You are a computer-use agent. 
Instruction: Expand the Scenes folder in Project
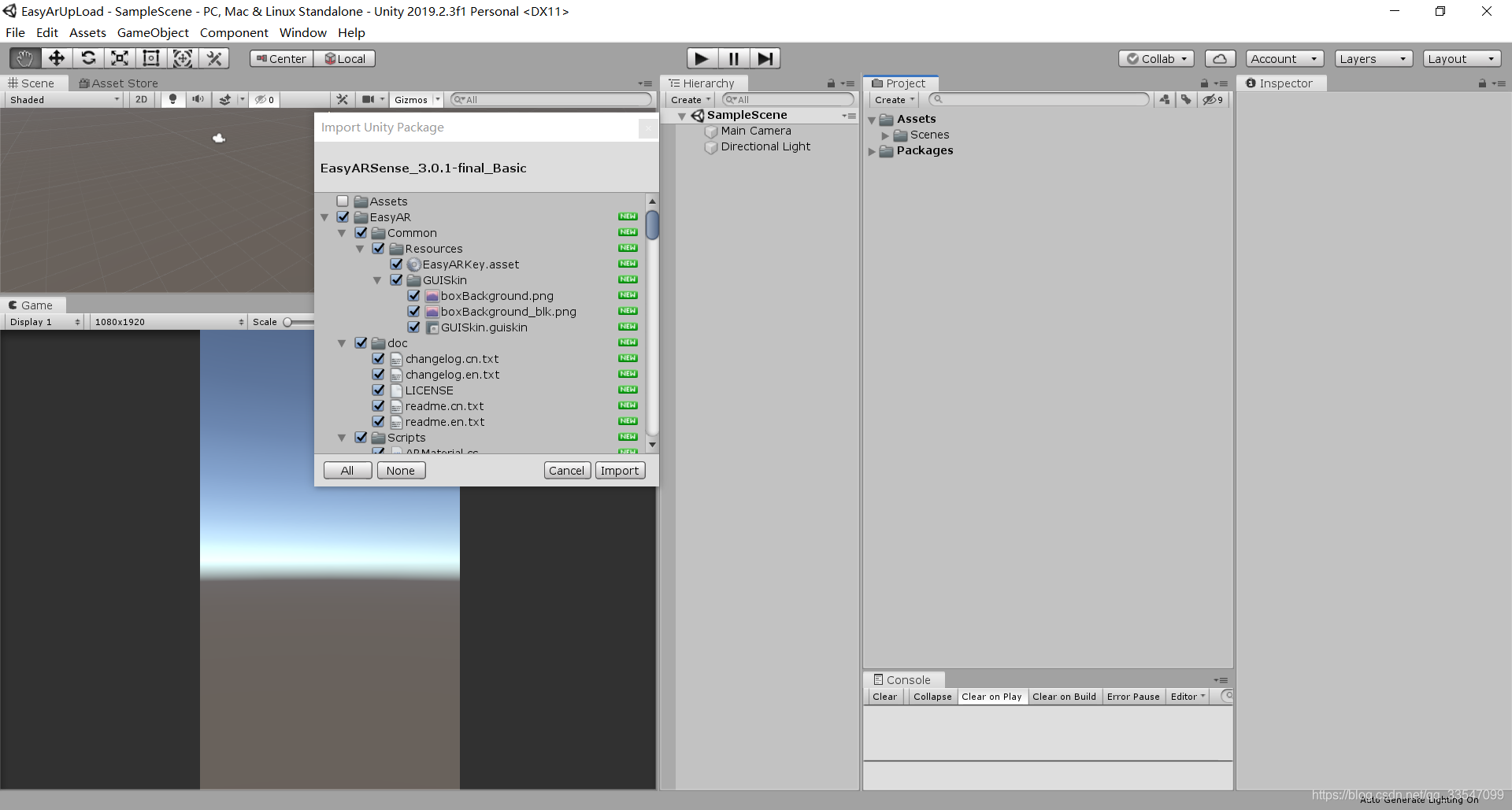(885, 135)
